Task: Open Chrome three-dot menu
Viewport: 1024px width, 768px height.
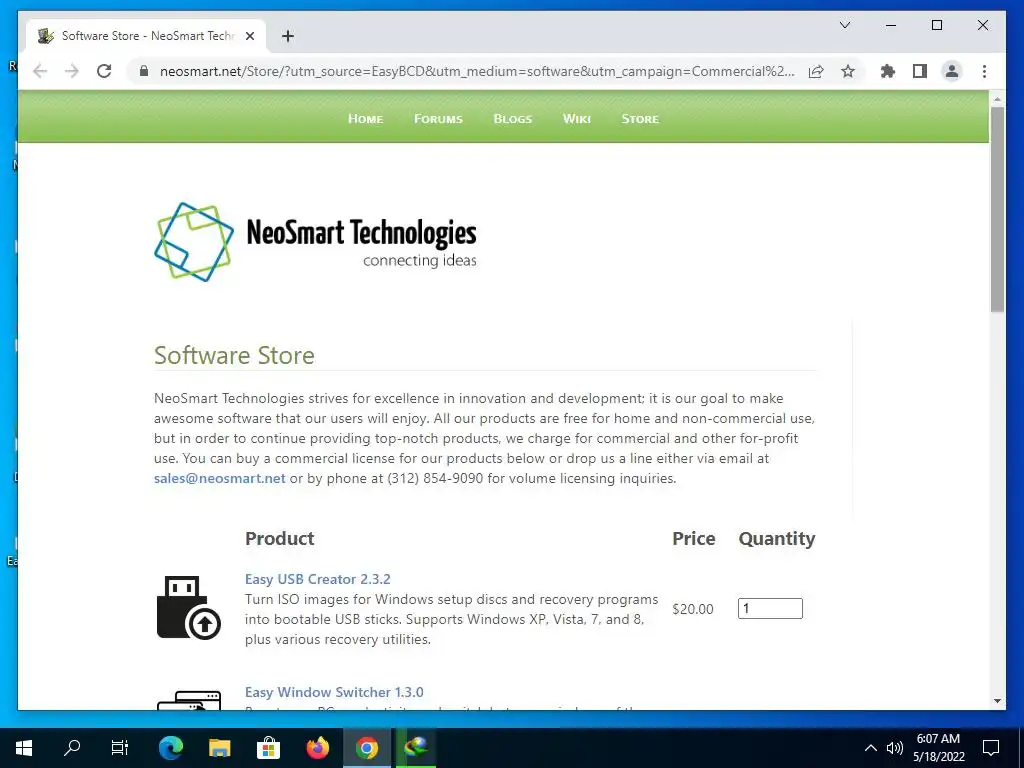Action: coord(984,71)
